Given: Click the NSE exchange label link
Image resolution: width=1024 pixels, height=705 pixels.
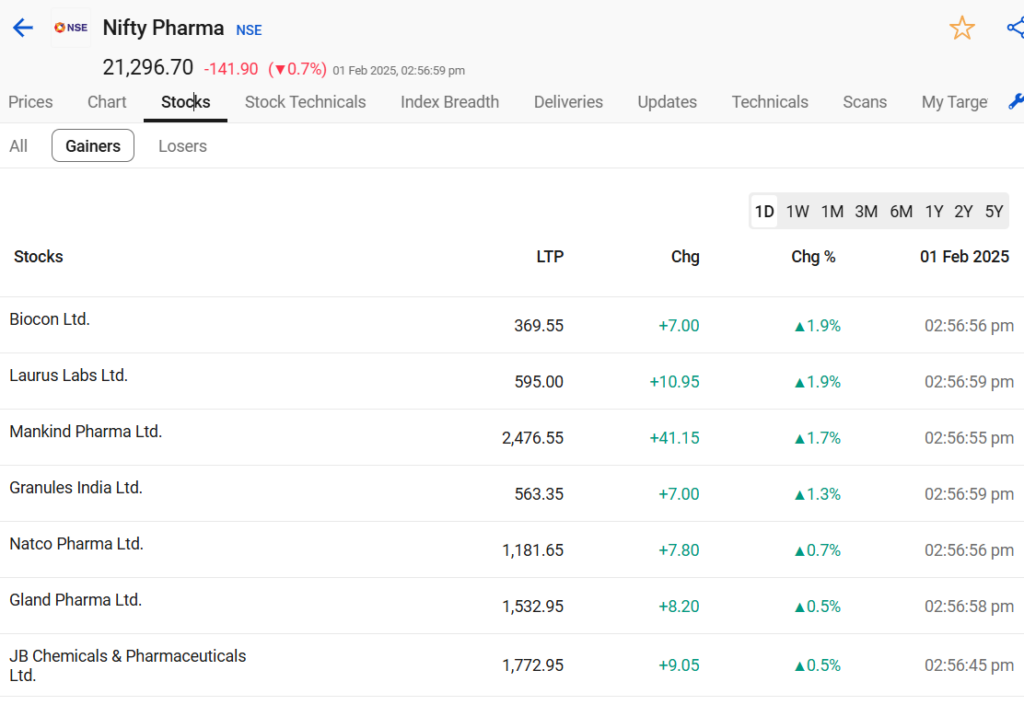Looking at the screenshot, I should pos(249,30).
